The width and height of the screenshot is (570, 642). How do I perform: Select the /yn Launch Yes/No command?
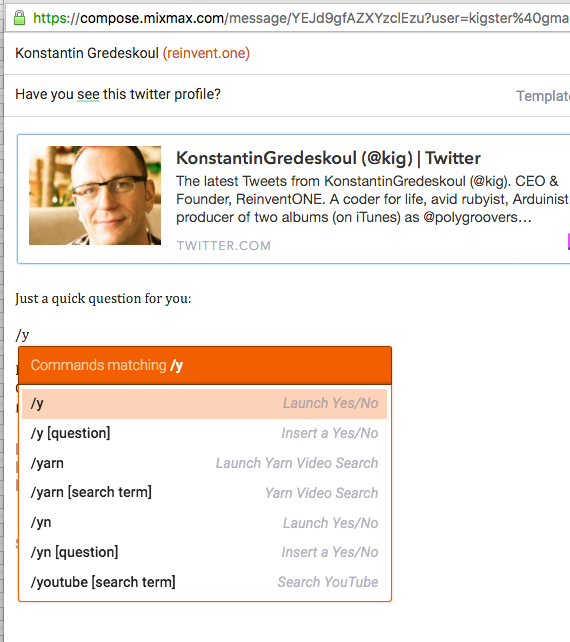pos(204,523)
